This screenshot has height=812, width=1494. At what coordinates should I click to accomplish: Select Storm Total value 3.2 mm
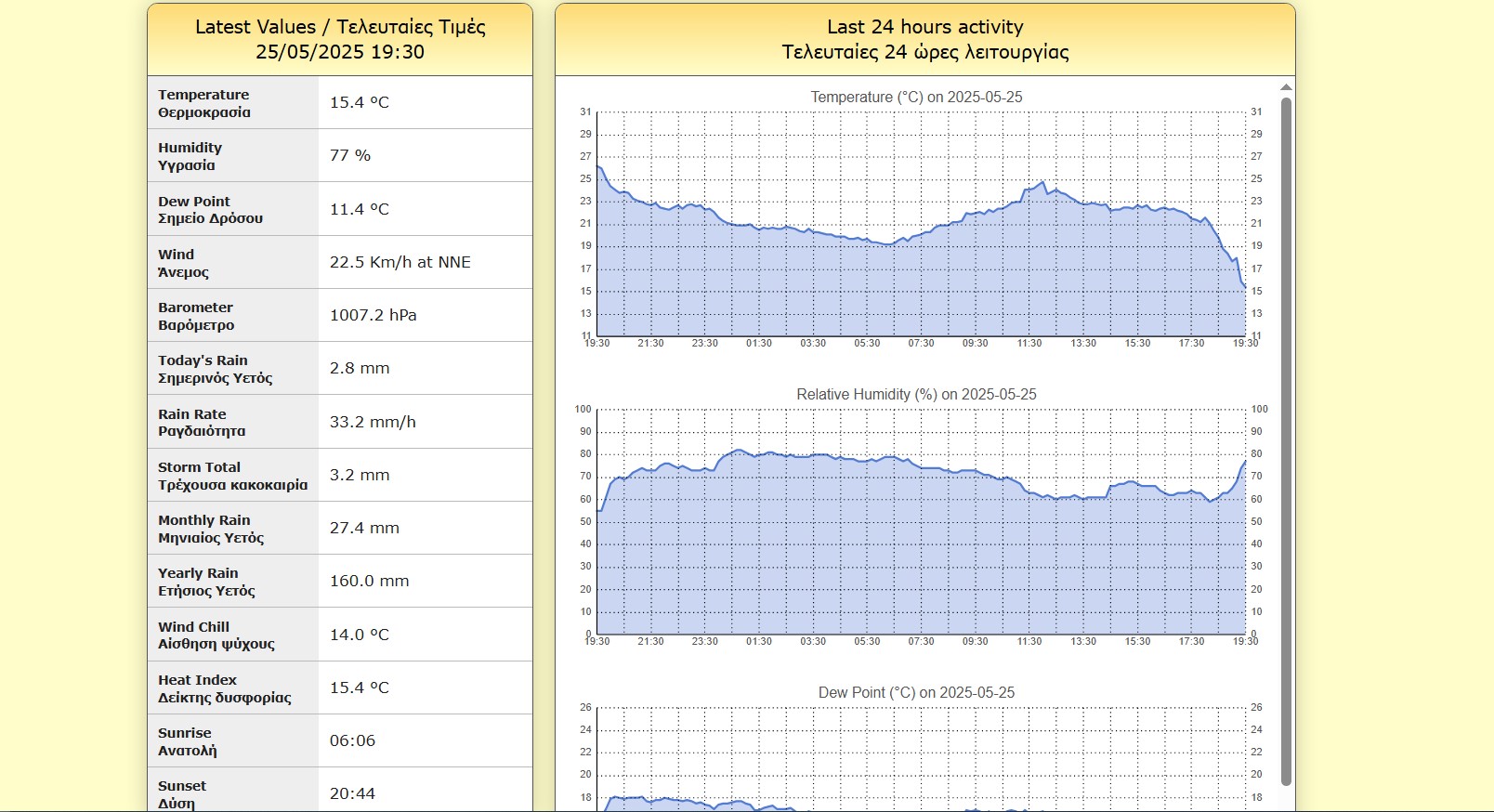360,475
